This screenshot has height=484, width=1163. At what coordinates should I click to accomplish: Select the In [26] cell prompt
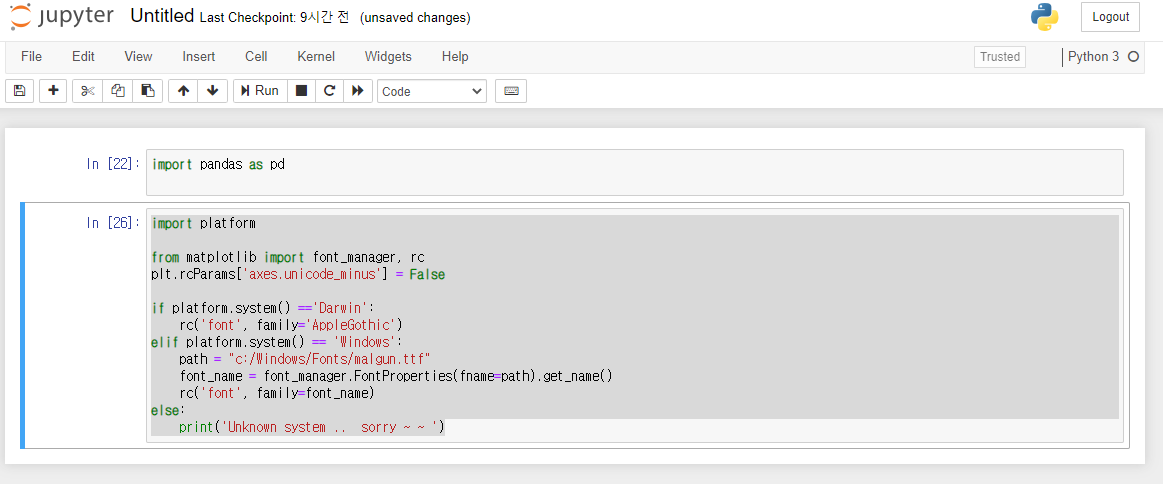pyautogui.click(x=113, y=223)
